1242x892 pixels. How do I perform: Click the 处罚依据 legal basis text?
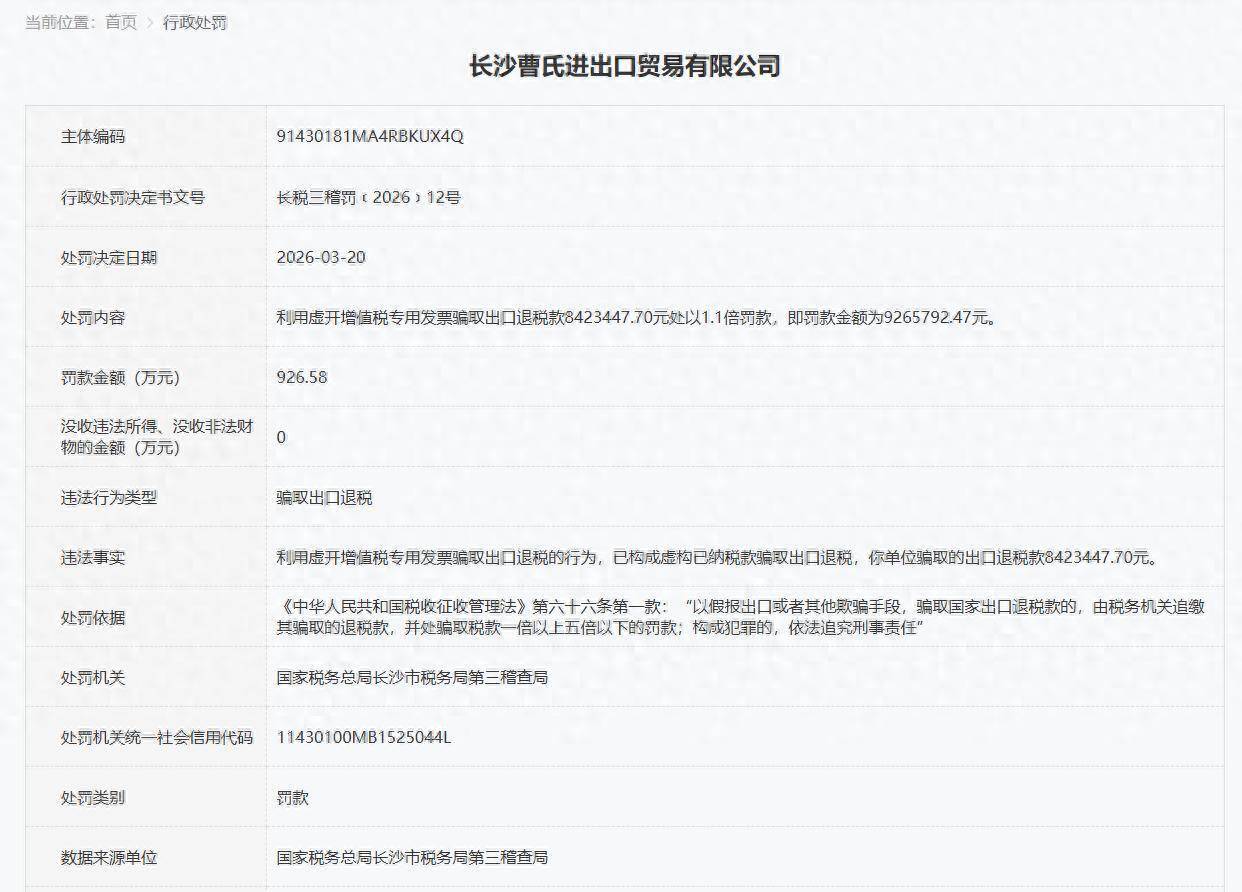click(740, 617)
